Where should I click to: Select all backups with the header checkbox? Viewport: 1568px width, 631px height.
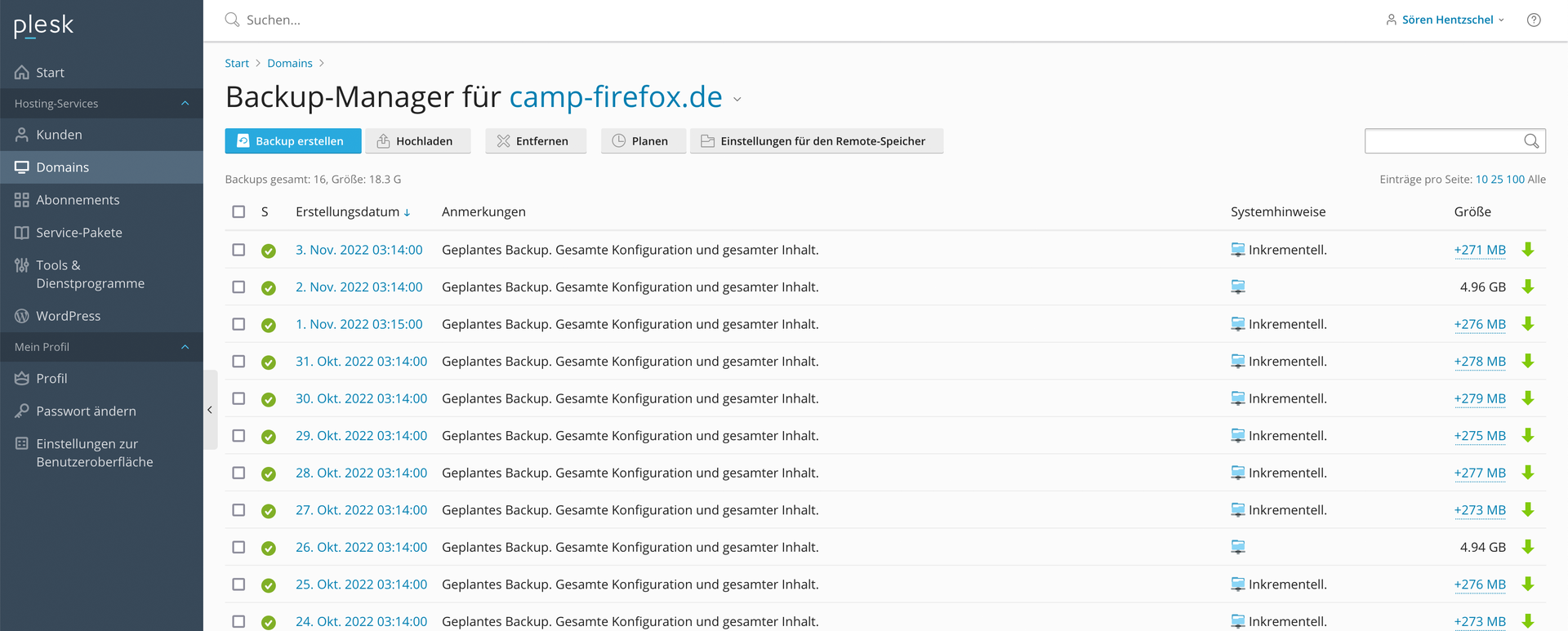[x=238, y=212]
